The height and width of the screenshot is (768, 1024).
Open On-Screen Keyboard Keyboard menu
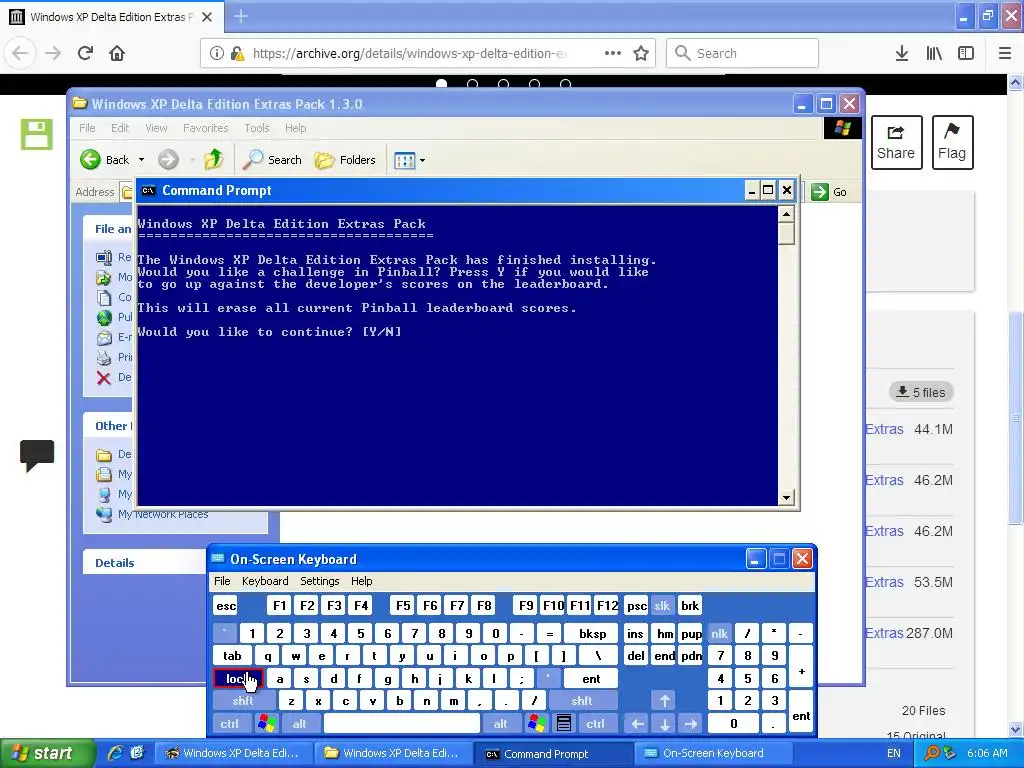click(264, 581)
